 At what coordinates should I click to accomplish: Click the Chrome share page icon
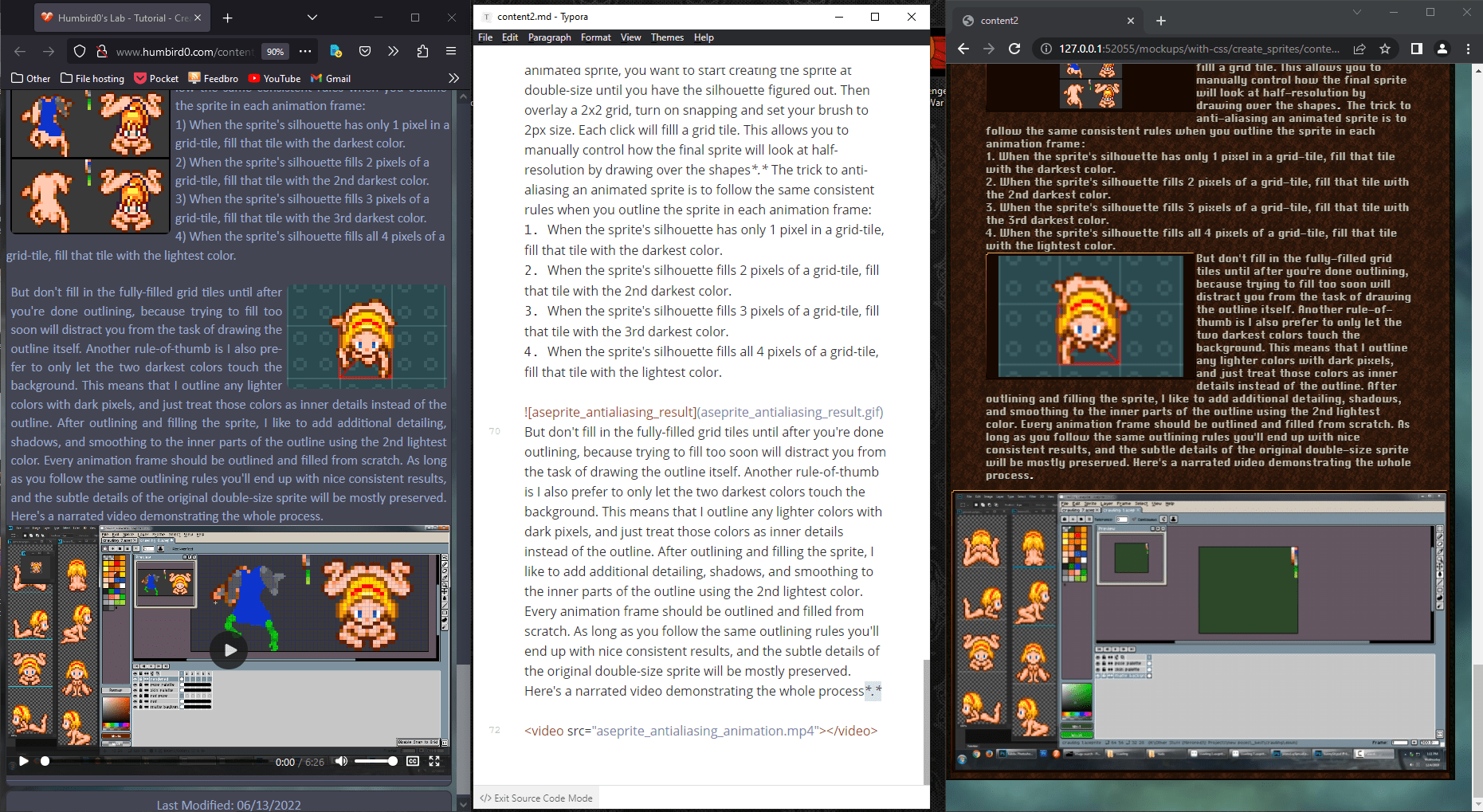tap(1359, 49)
